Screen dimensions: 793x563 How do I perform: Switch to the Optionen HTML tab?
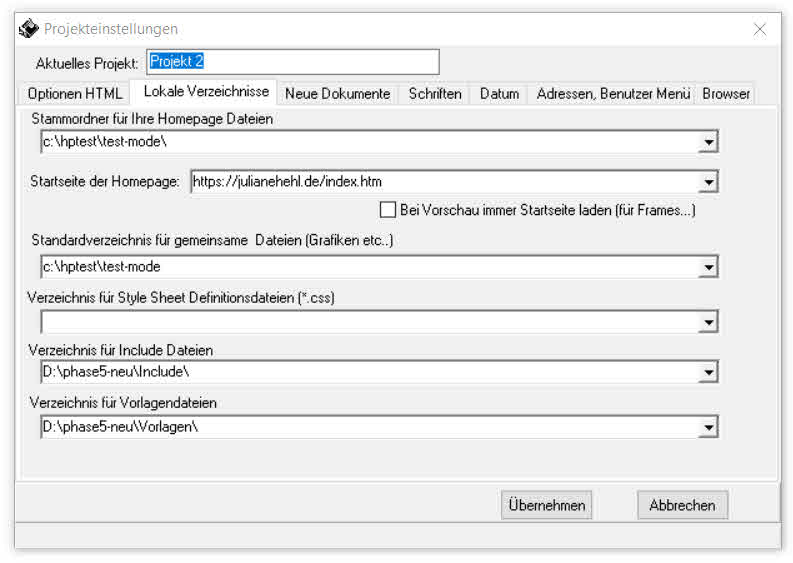tap(75, 94)
